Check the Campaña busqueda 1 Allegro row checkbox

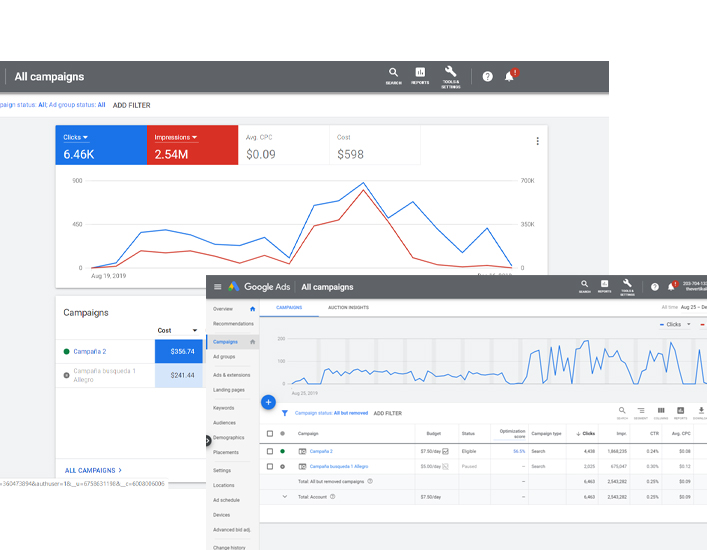point(270,467)
